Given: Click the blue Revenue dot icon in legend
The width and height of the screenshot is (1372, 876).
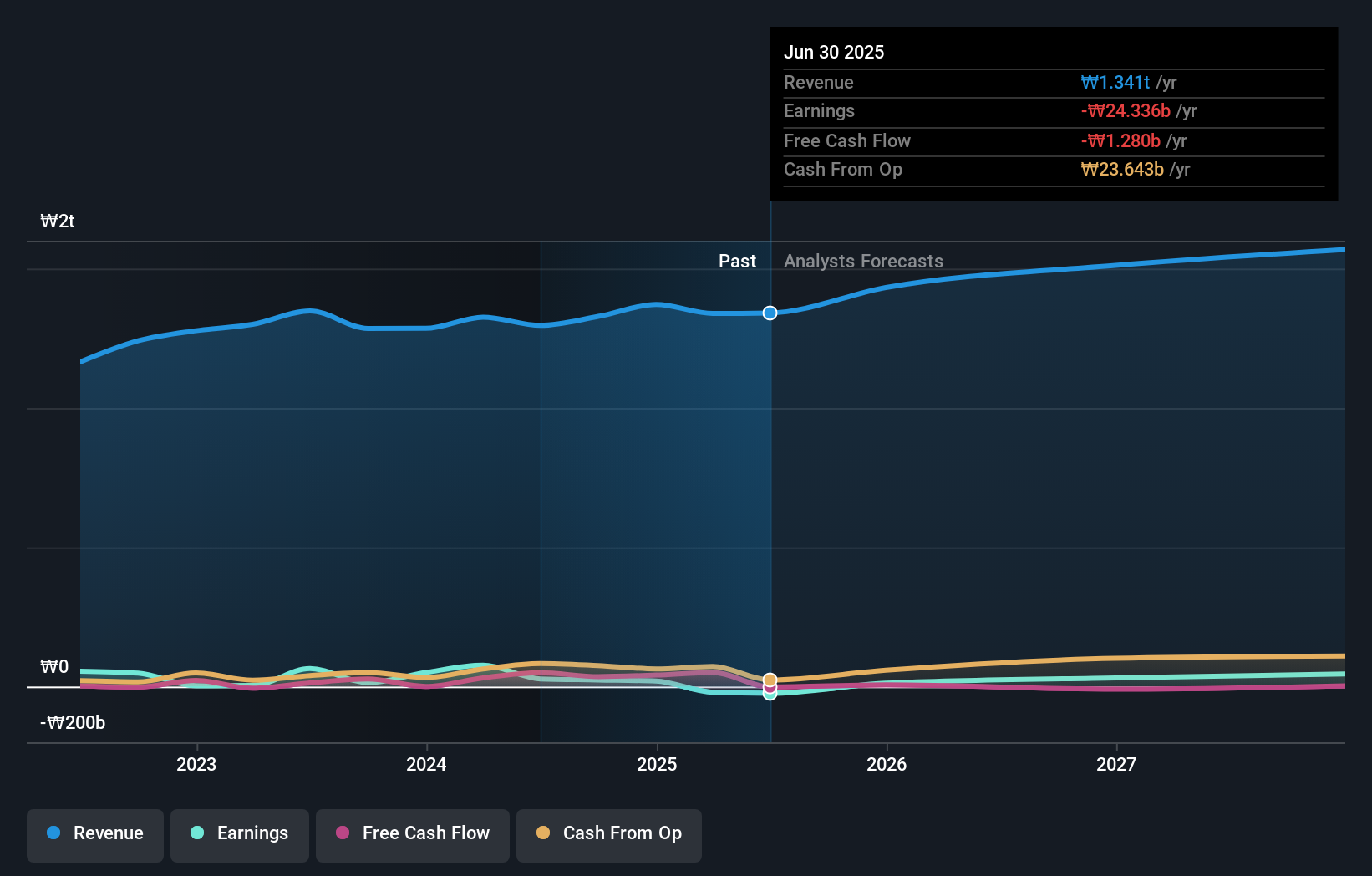Looking at the screenshot, I should [54, 833].
